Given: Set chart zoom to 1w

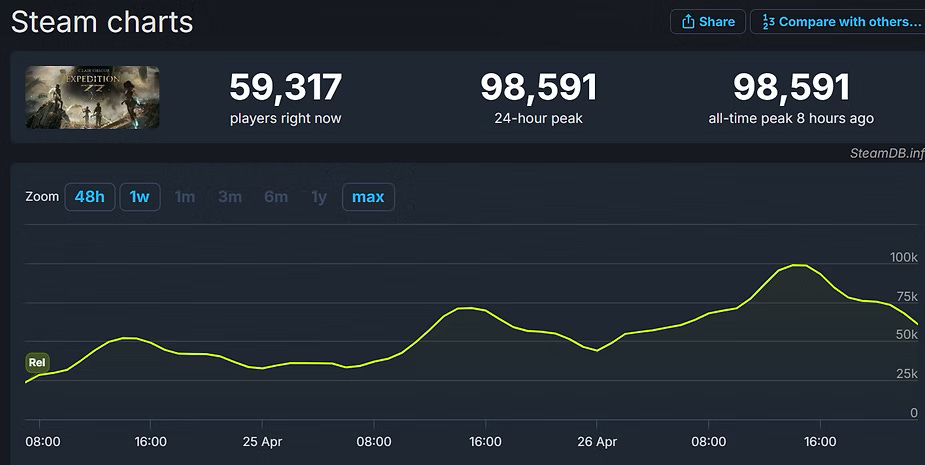Looking at the screenshot, I should 140,197.
